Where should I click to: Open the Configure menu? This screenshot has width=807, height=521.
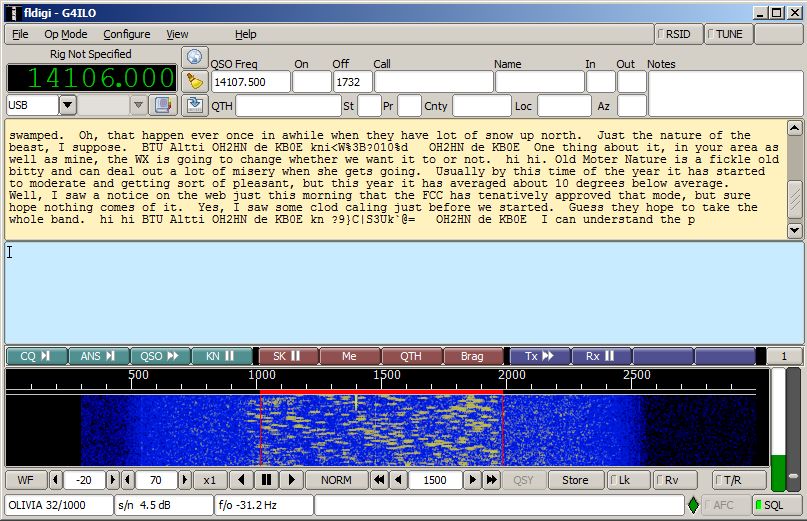[x=127, y=34]
